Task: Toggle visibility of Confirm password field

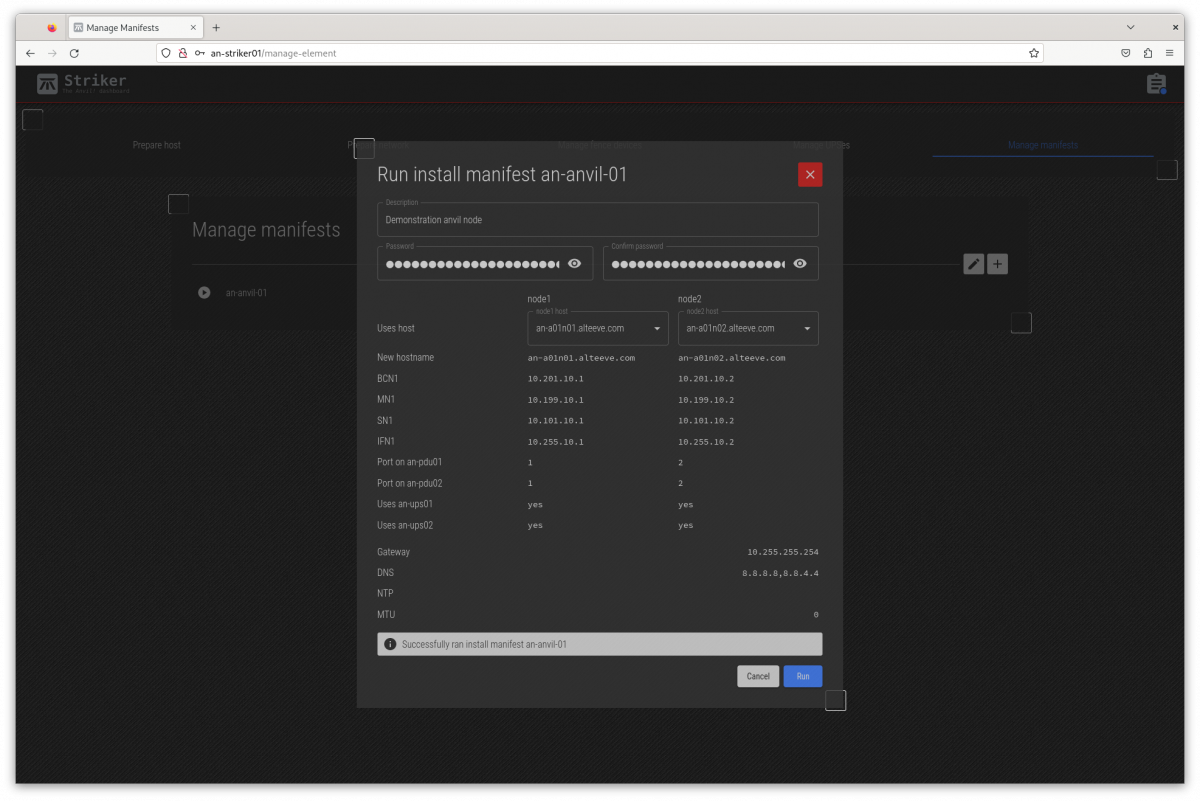Action: tap(800, 264)
